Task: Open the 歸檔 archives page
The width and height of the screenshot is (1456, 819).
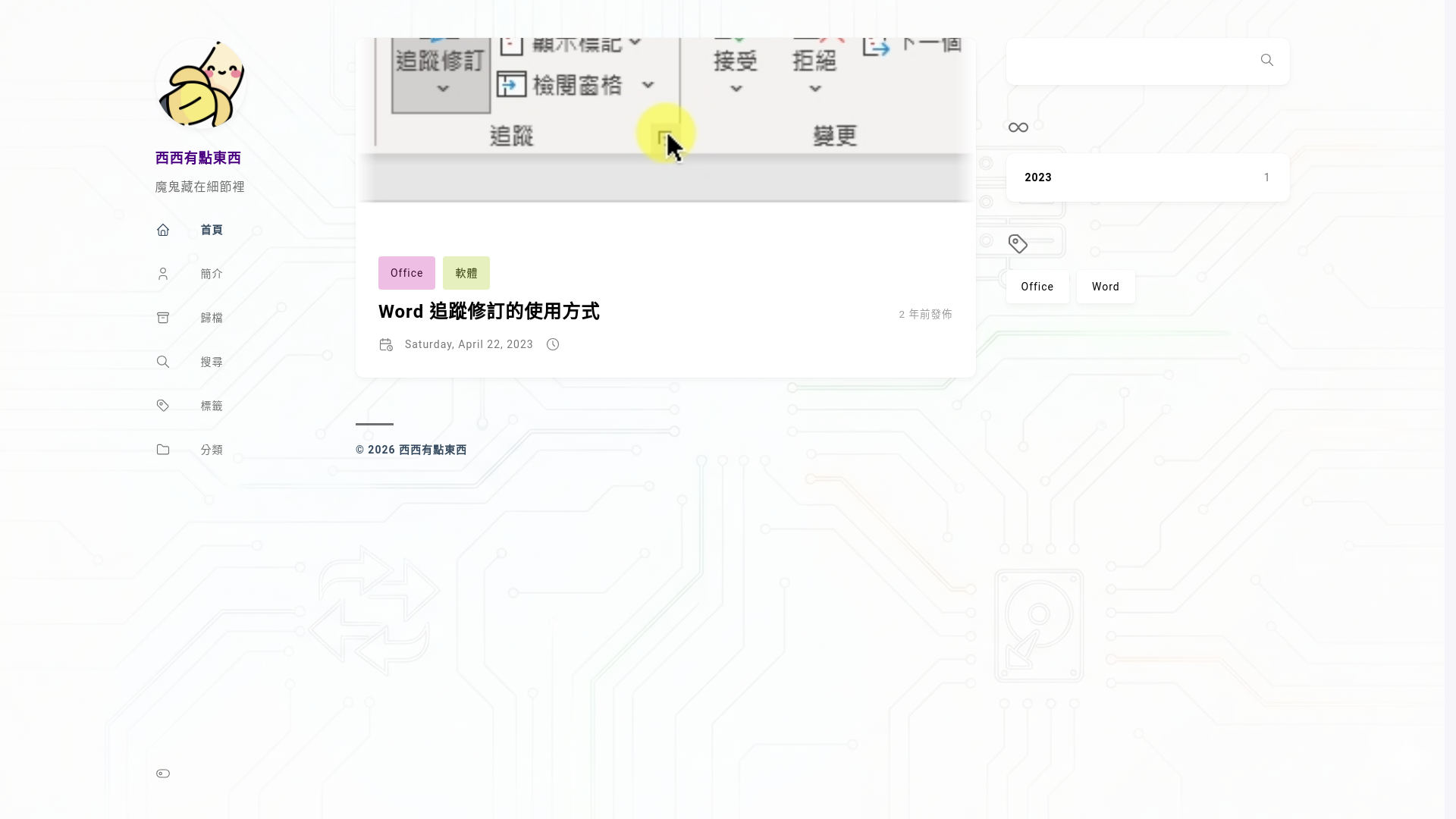Action: (212, 318)
